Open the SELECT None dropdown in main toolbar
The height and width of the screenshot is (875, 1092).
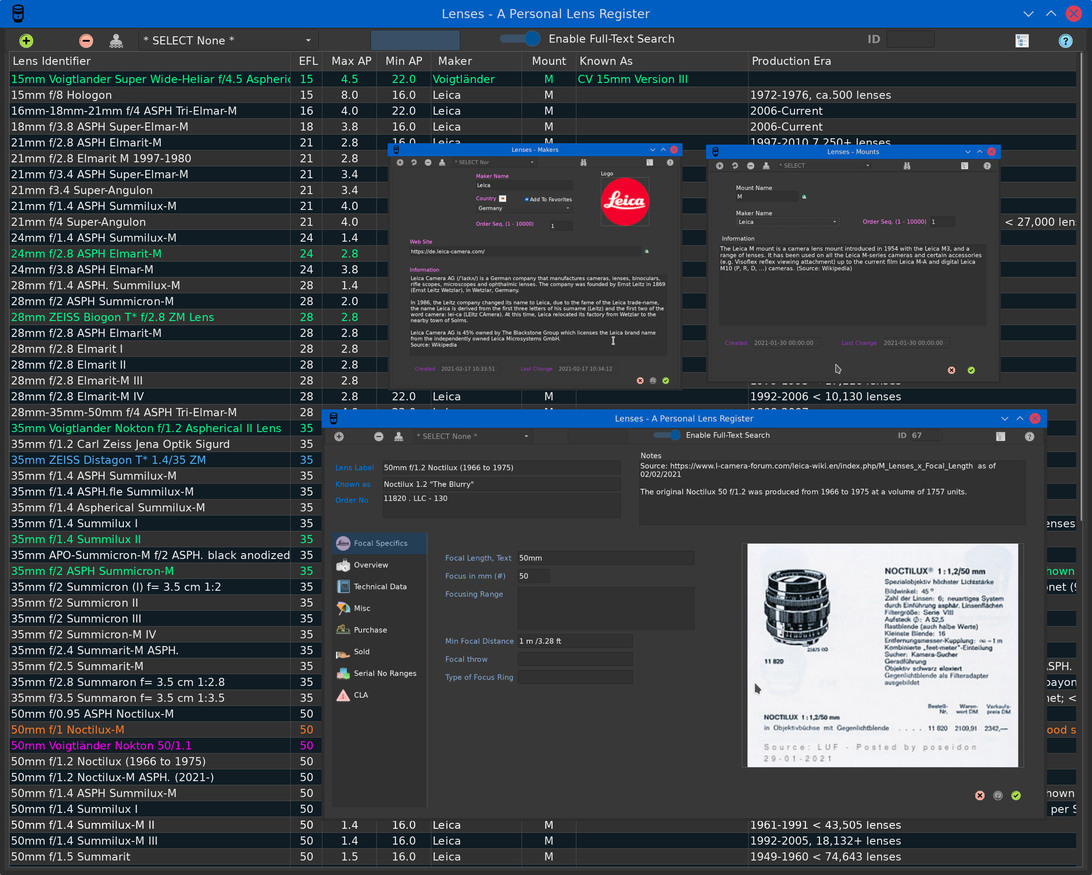click(x=228, y=41)
